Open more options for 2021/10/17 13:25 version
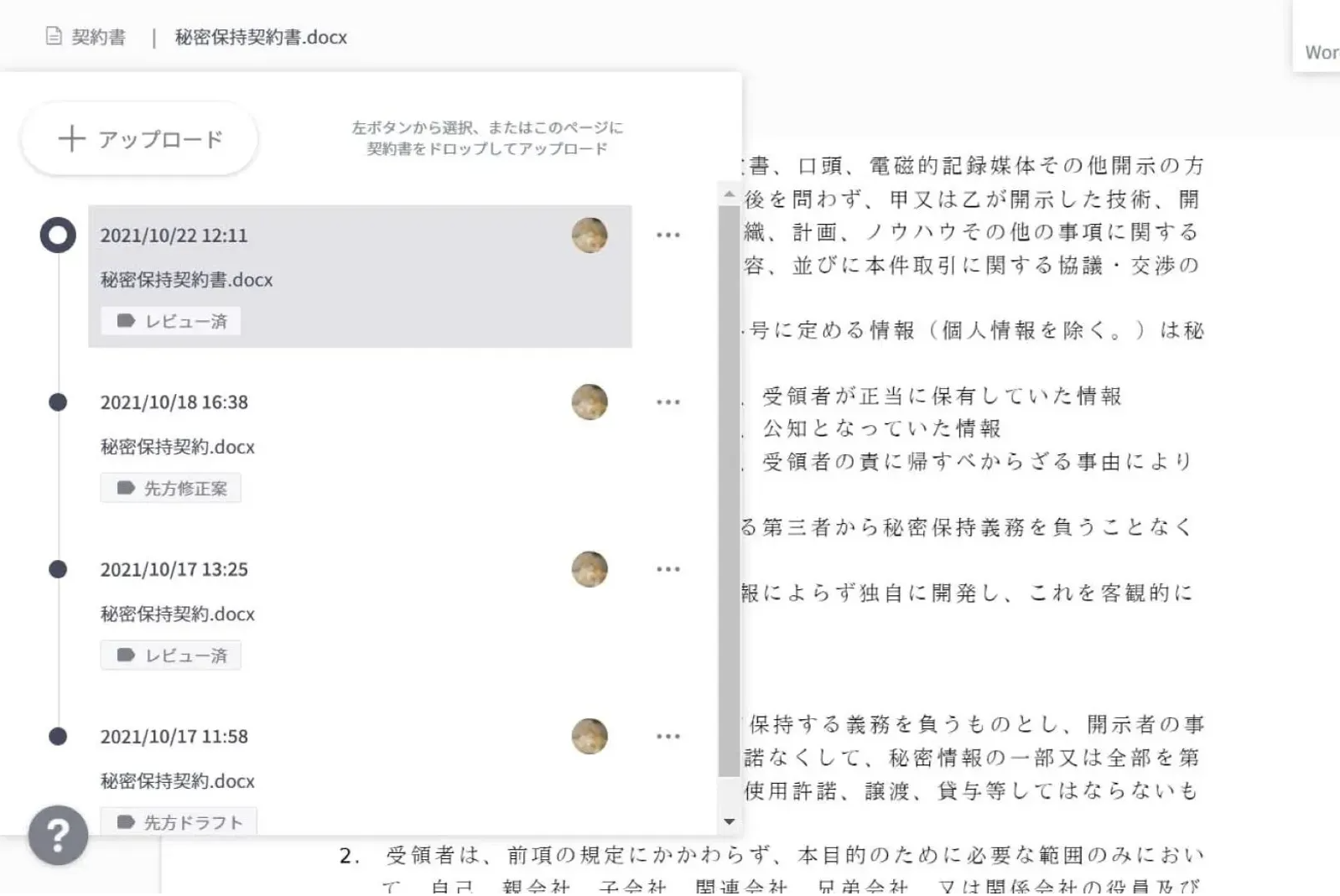The width and height of the screenshot is (1340, 896). pos(668,569)
